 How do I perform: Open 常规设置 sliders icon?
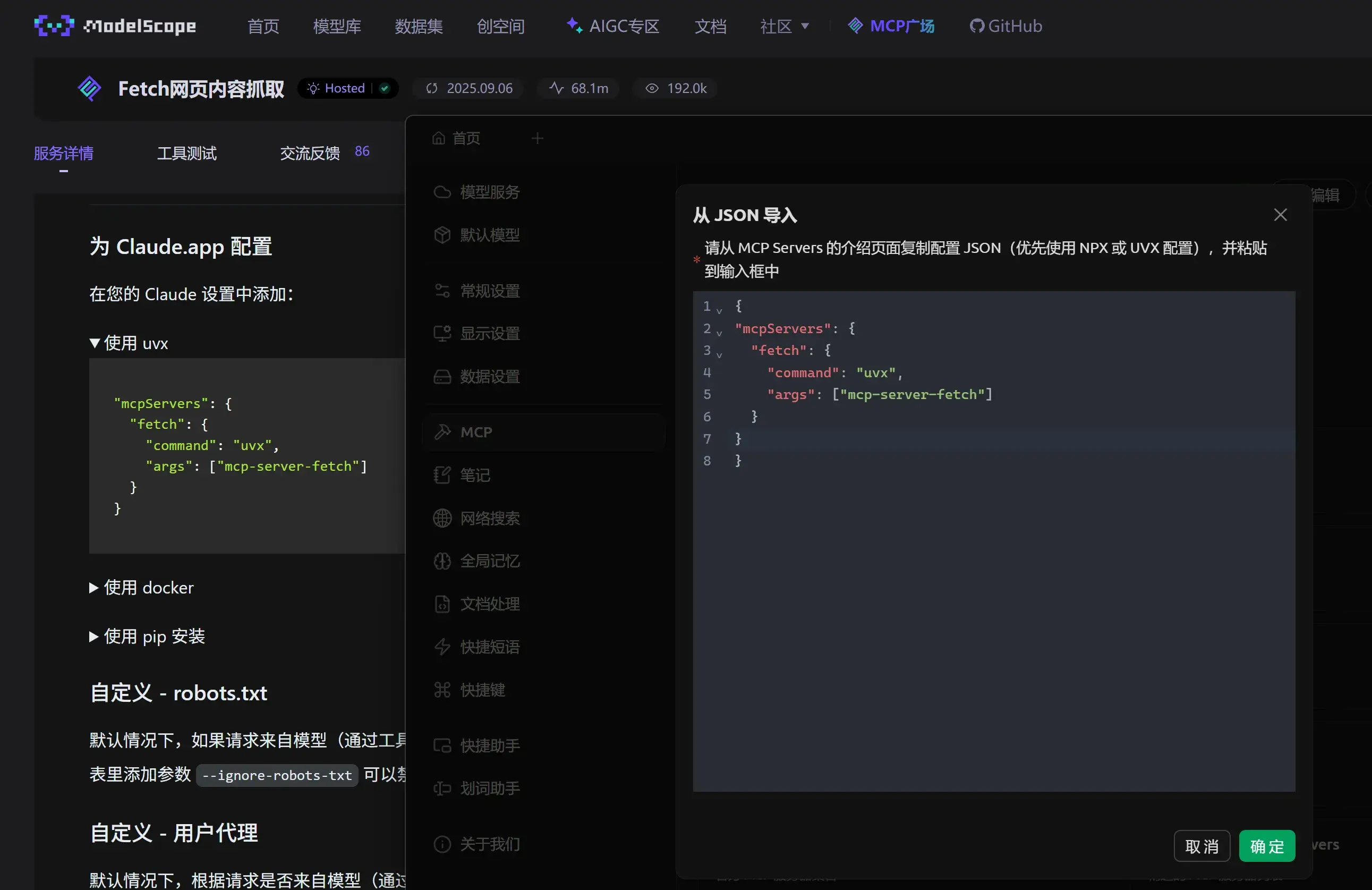442,291
